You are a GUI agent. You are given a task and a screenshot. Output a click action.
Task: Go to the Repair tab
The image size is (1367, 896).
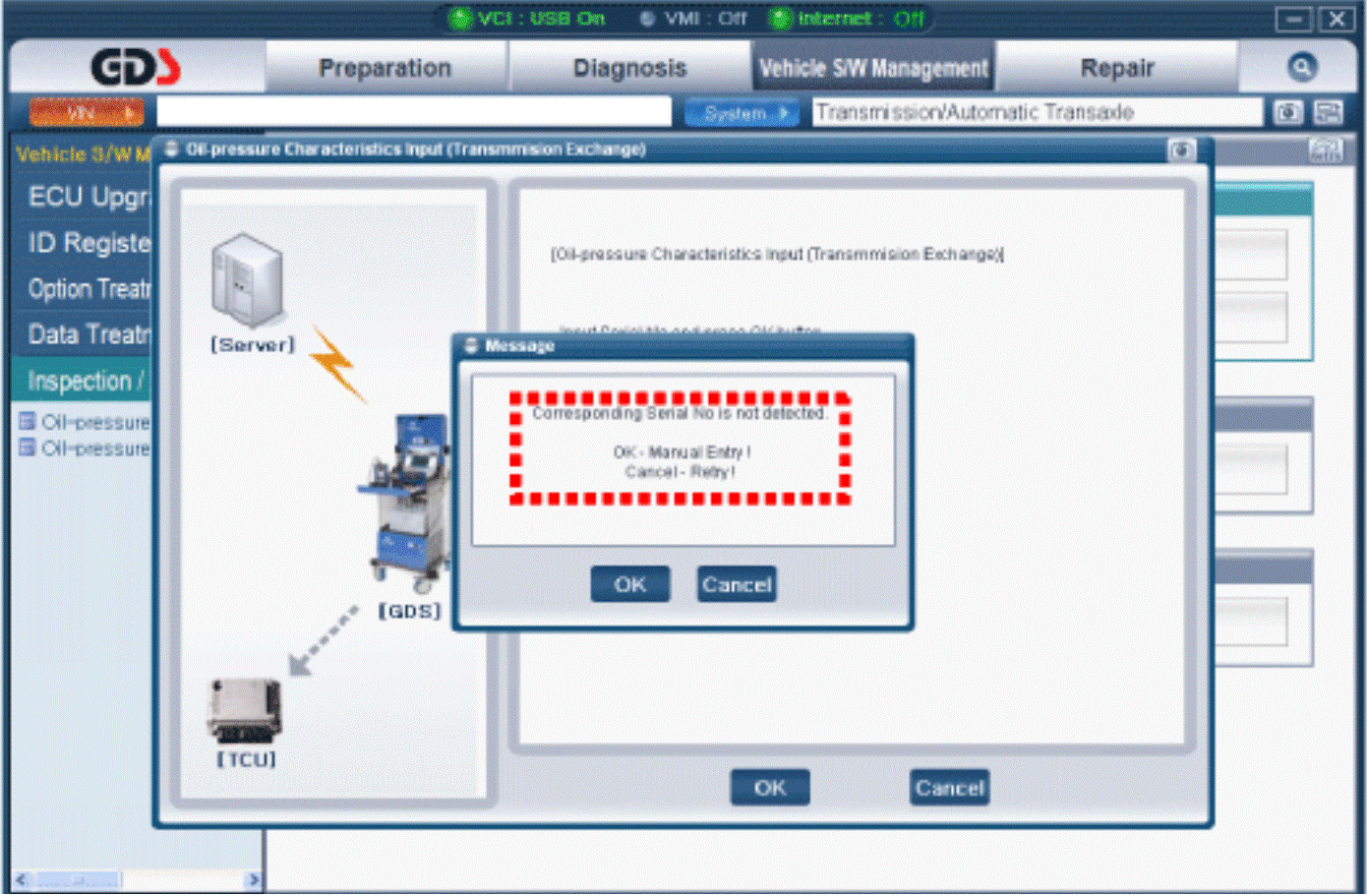pyautogui.click(x=1117, y=68)
